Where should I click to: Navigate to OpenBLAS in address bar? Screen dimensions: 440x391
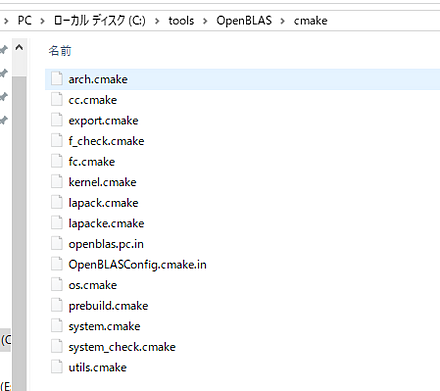[244, 21]
